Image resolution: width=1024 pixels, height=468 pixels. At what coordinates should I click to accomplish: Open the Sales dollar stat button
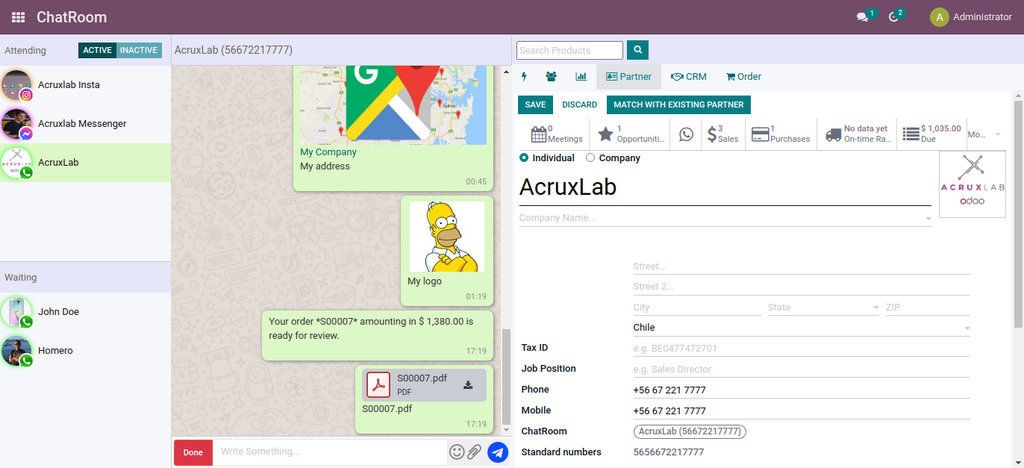[x=723, y=134]
